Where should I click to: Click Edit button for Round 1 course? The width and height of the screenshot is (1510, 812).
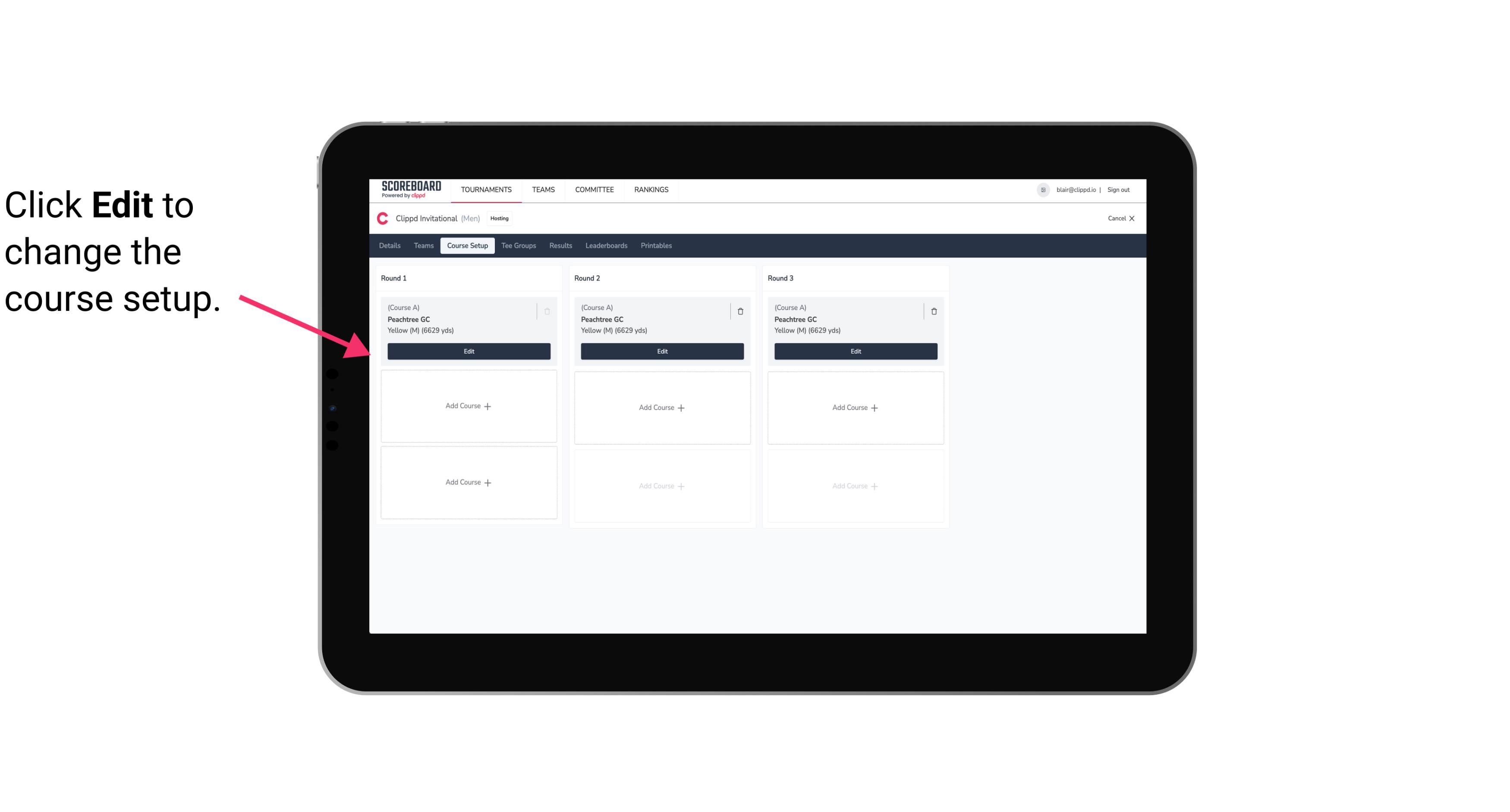(468, 351)
